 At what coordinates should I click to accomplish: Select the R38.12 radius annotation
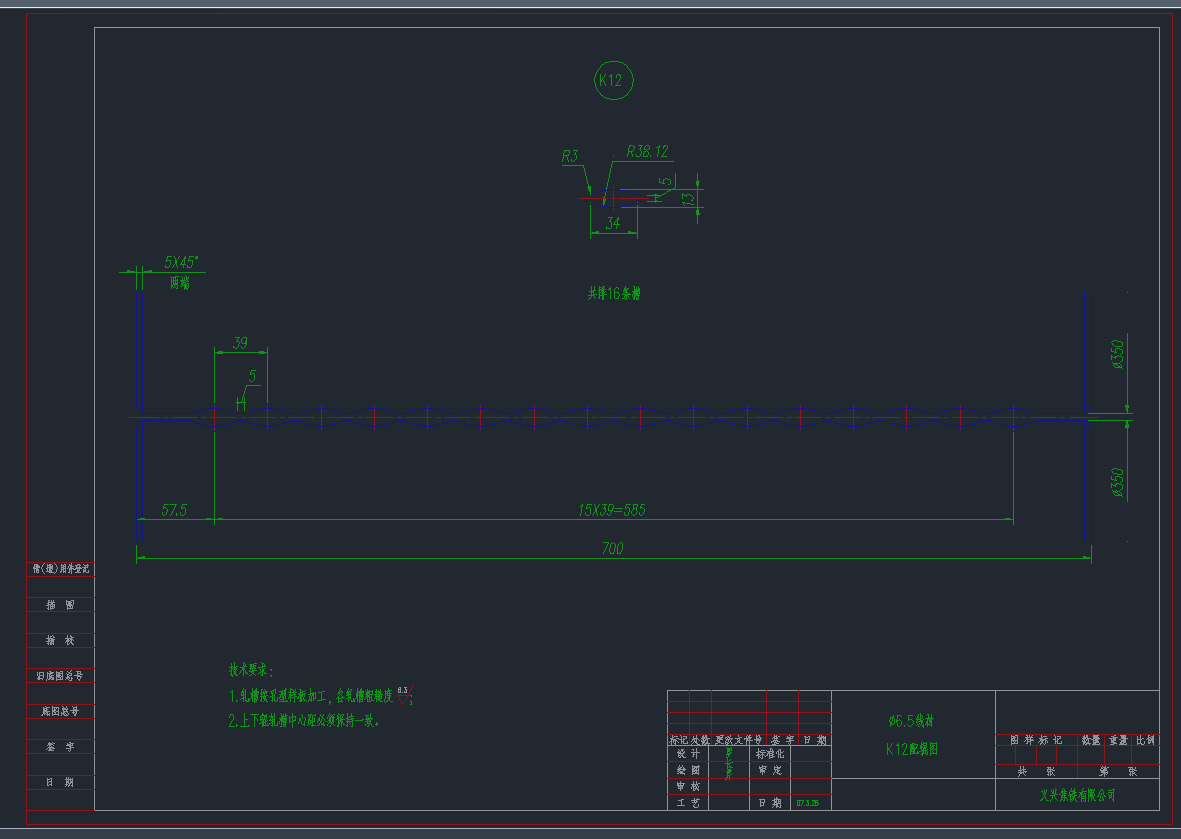click(x=647, y=152)
